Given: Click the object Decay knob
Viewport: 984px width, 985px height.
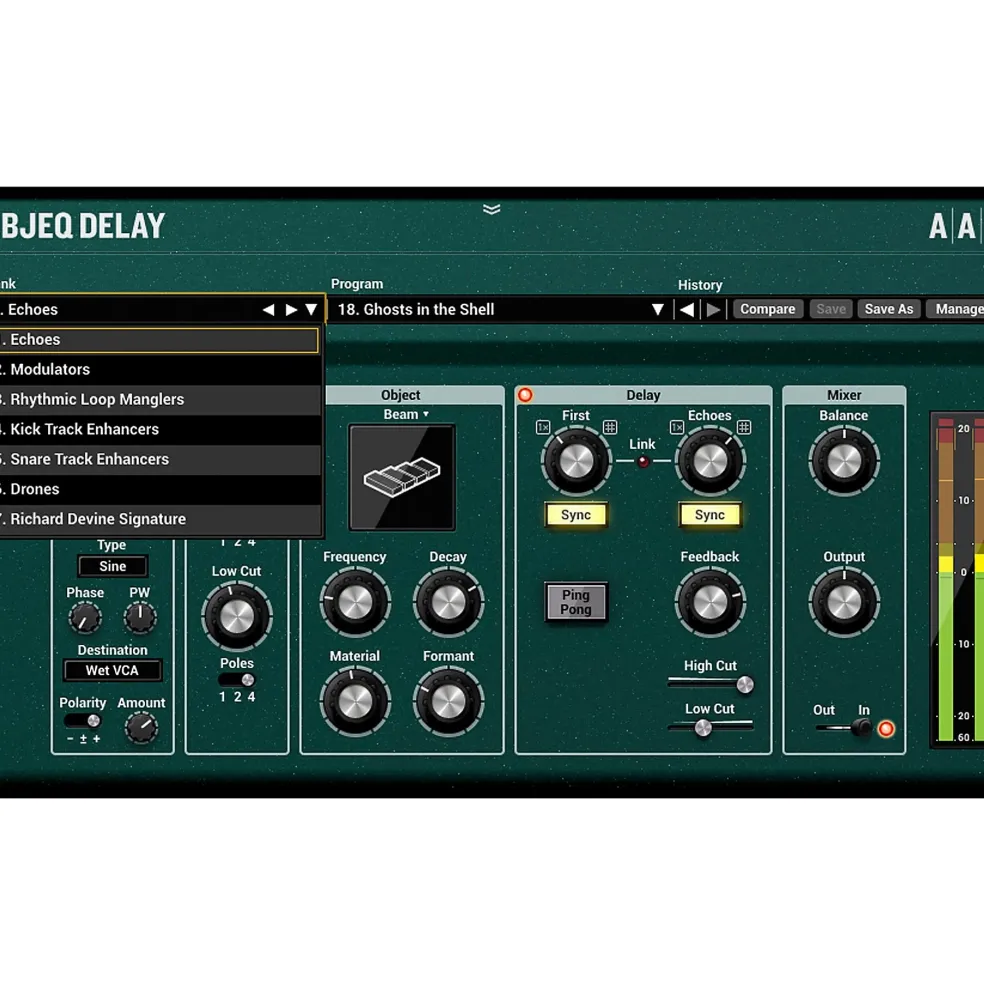Looking at the screenshot, I should coord(448,602).
